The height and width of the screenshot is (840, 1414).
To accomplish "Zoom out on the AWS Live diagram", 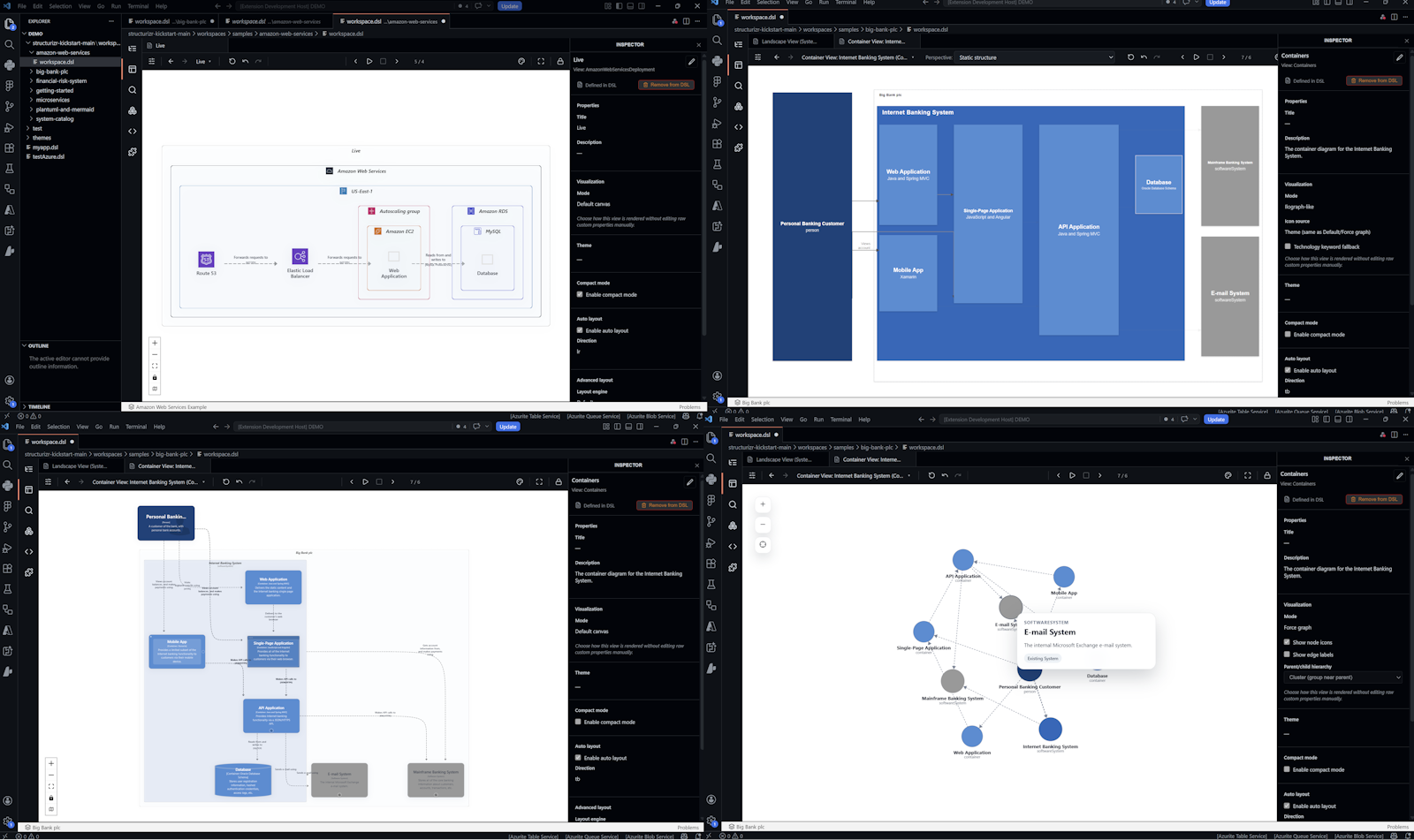I will [155, 354].
